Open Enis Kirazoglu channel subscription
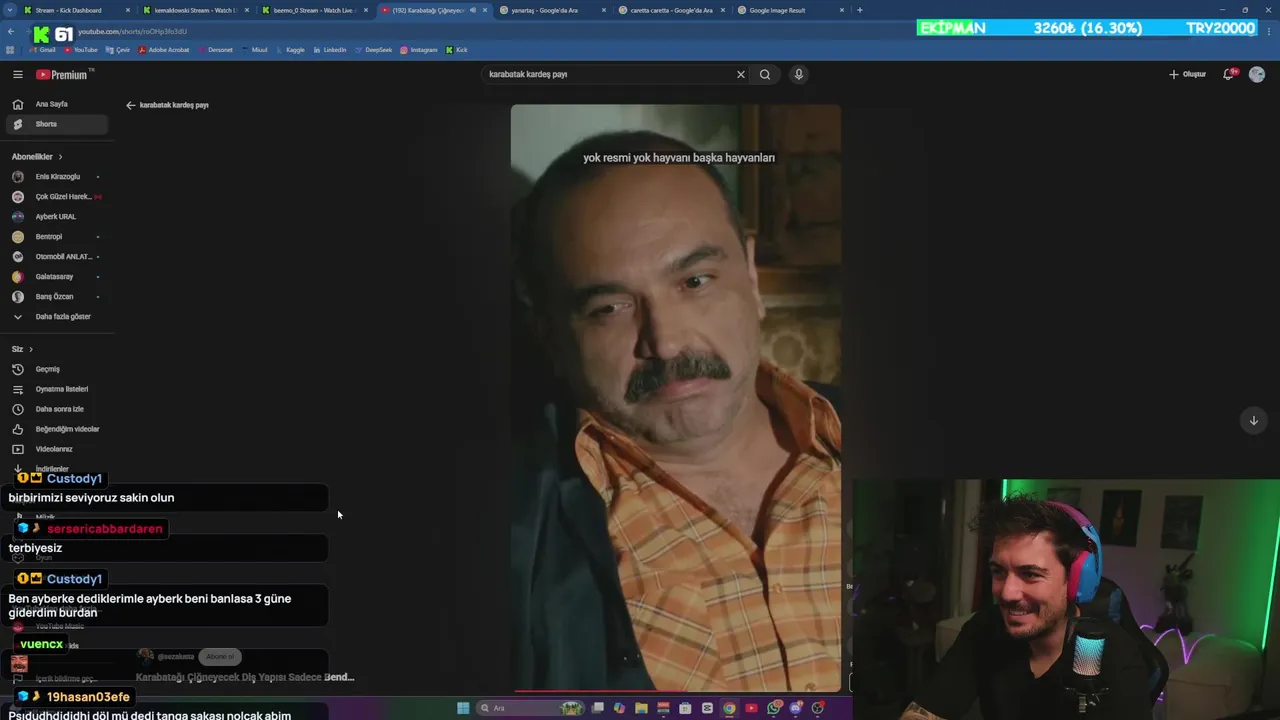 point(56,177)
